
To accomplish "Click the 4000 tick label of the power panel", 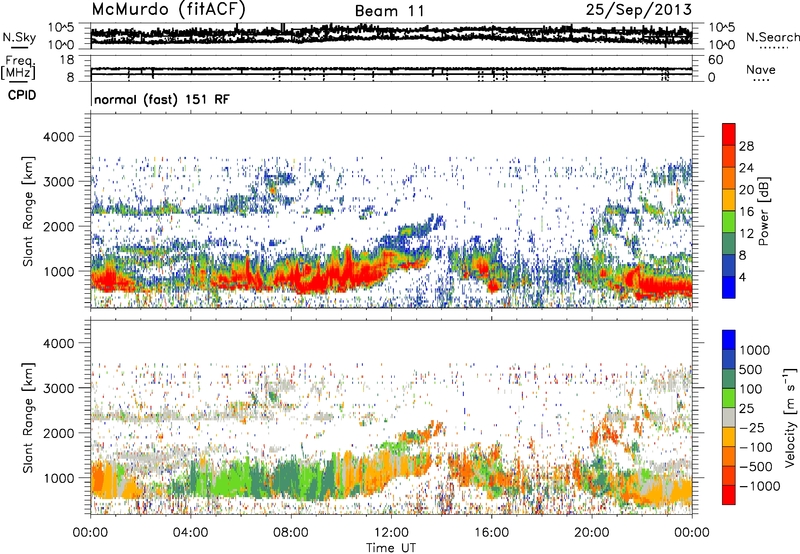I will coord(58,137).
